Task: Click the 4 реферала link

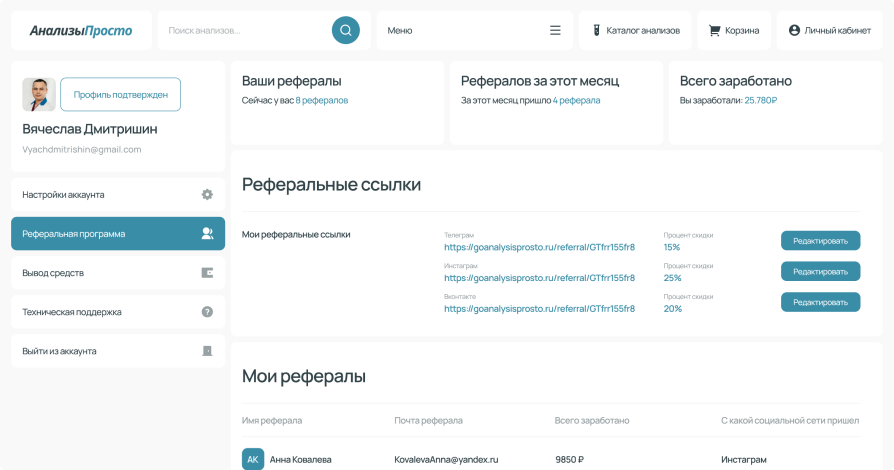Action: pos(576,100)
